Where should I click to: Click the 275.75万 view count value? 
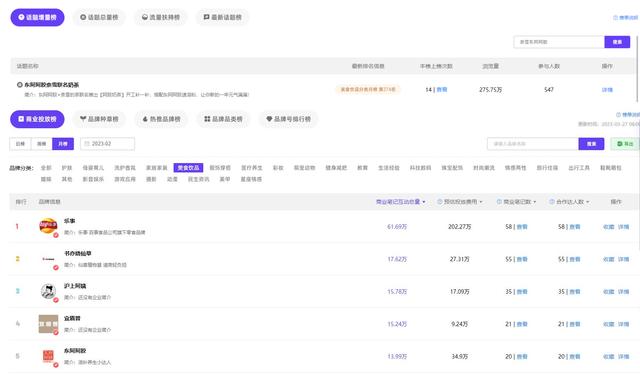490,90
